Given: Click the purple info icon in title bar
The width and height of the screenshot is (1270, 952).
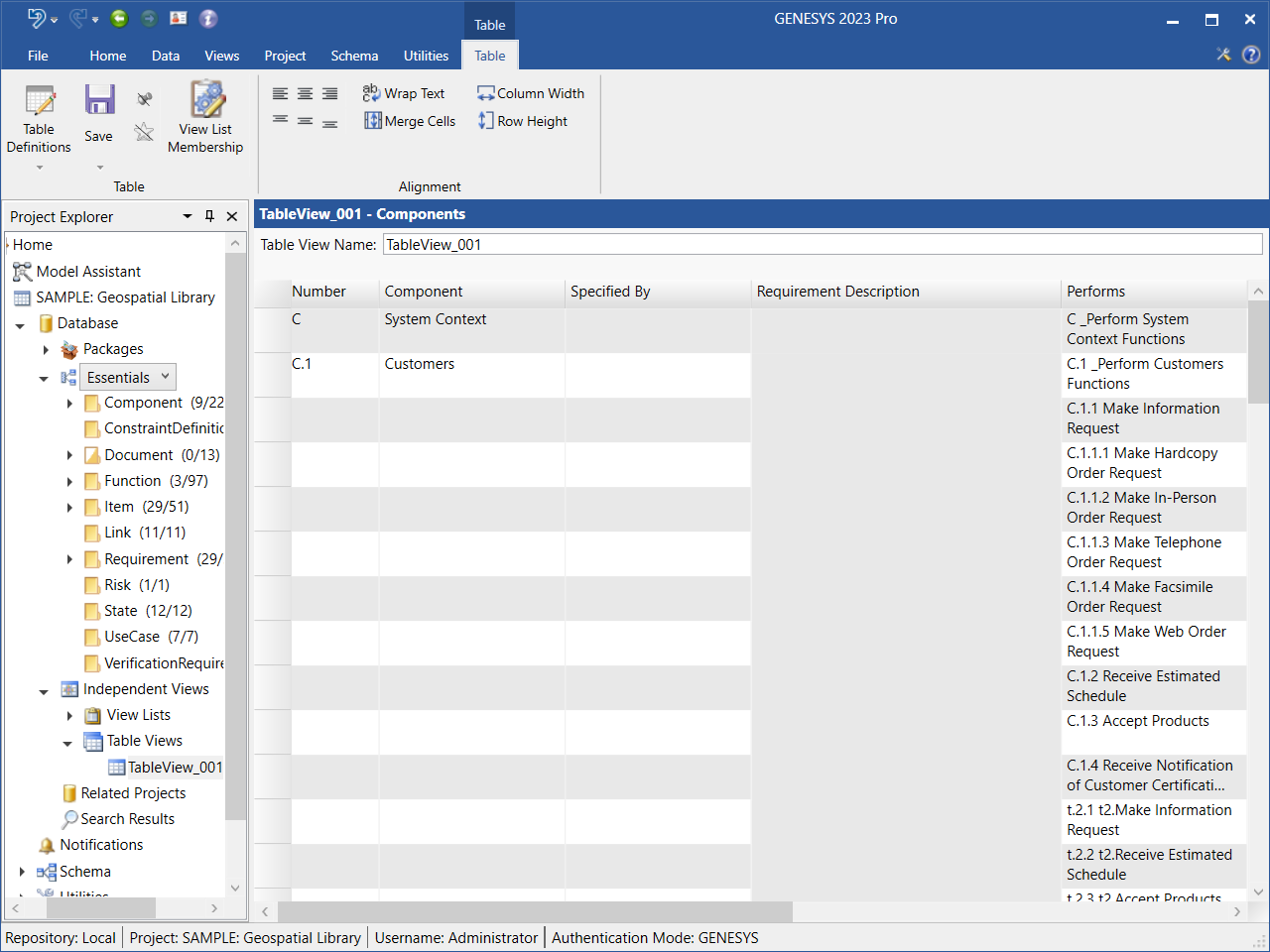Looking at the screenshot, I should (x=208, y=18).
